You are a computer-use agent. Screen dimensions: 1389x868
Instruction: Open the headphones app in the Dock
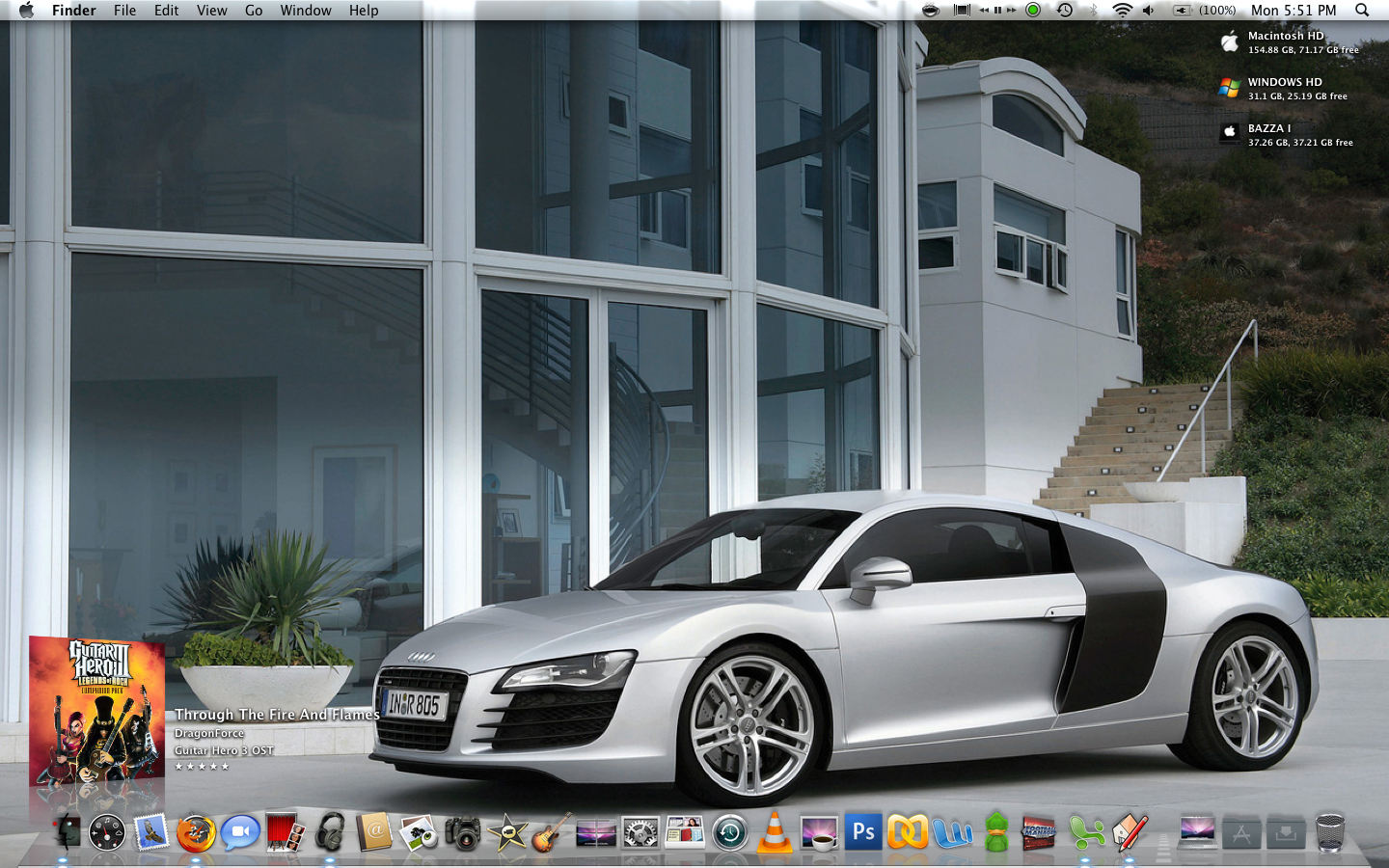tap(329, 832)
